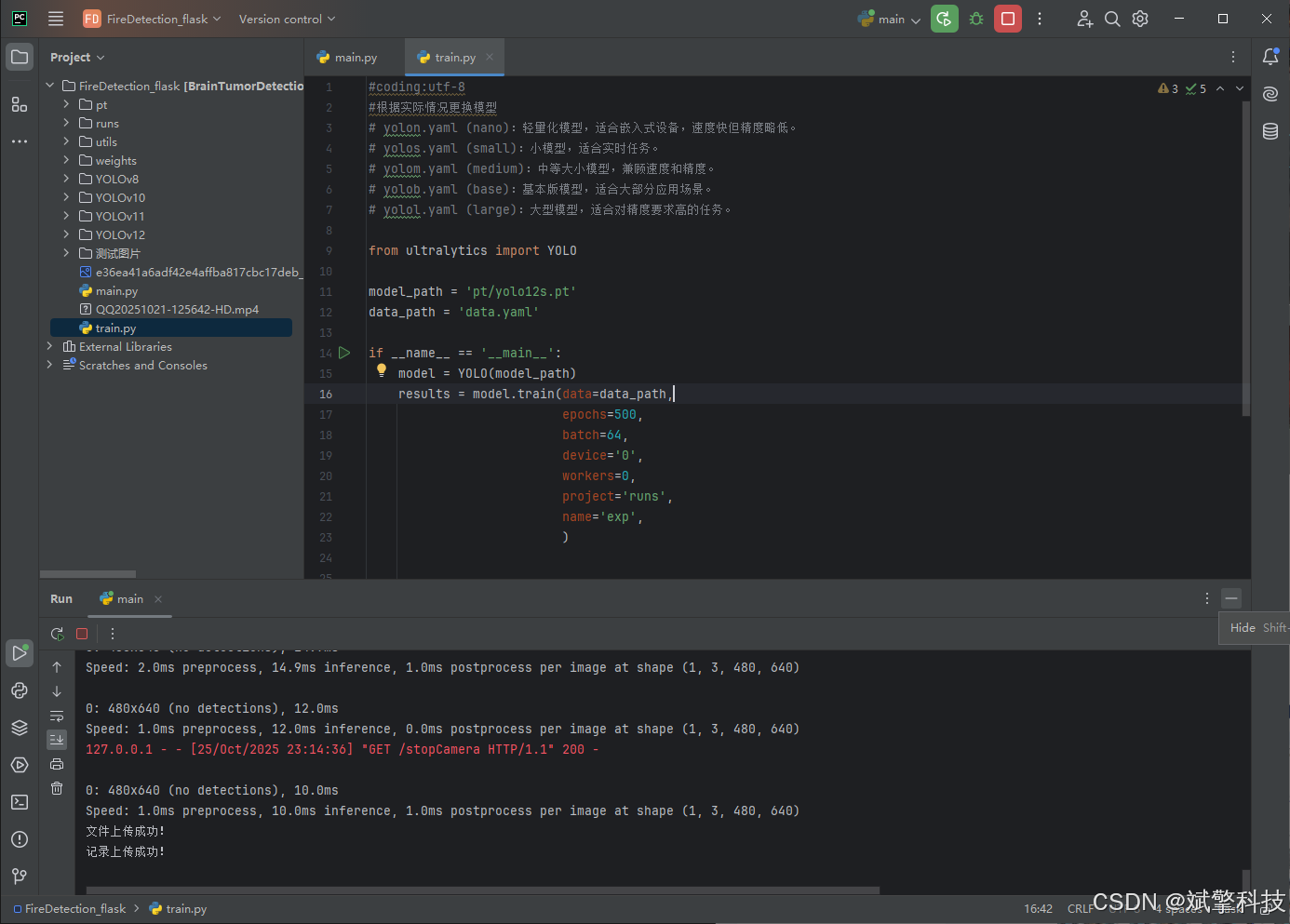Screen dimensions: 1290x924
Task: Open the main run configuration dropdown
Action: (890, 19)
